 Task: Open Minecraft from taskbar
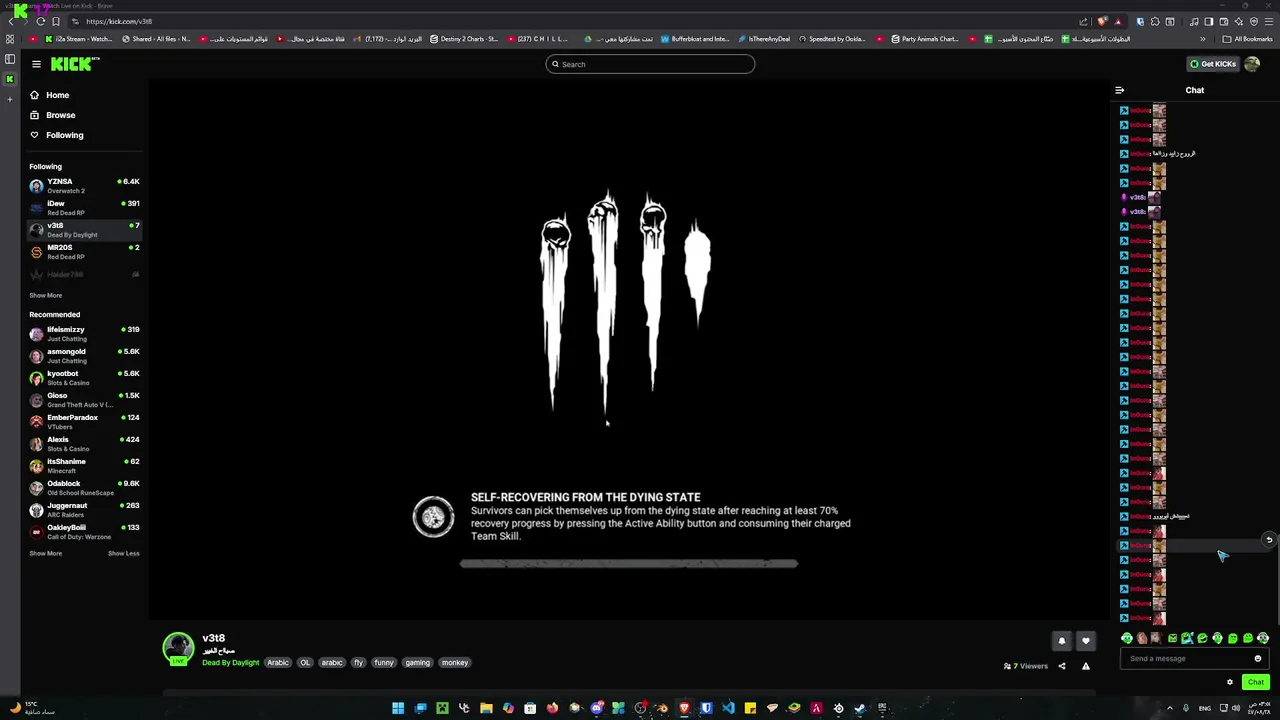pyautogui.click(x=442, y=708)
